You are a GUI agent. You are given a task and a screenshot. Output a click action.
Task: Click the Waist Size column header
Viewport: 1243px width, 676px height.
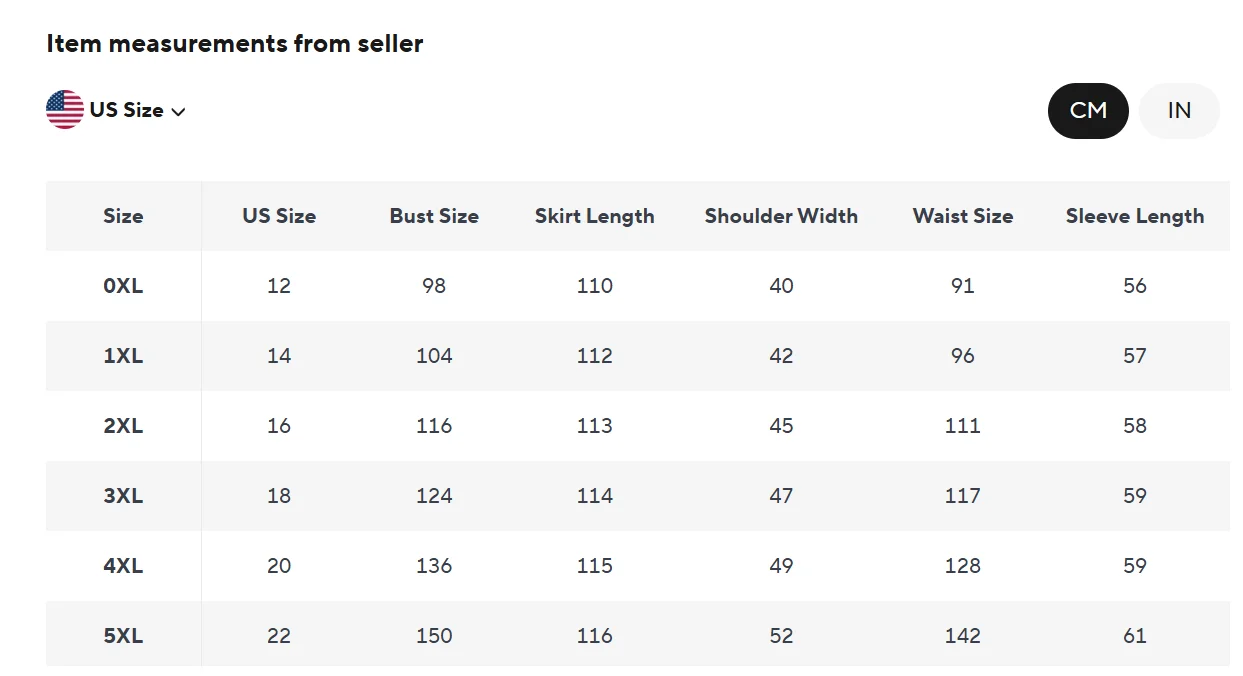962,216
